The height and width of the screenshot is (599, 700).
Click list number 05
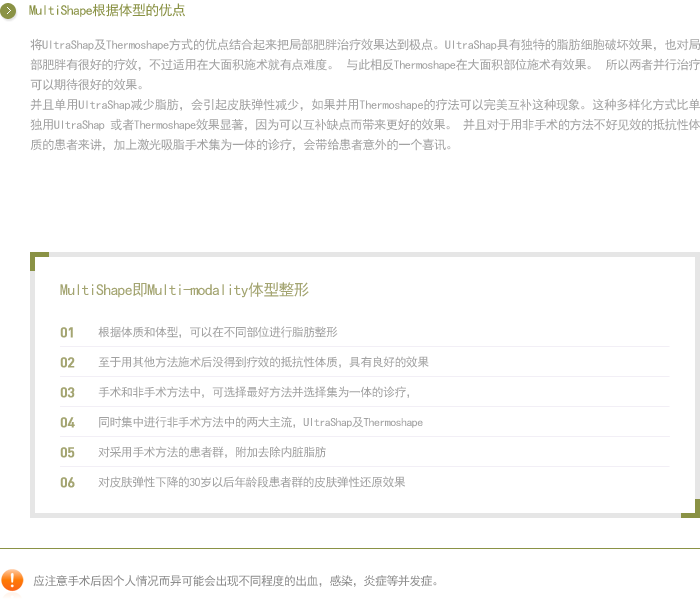point(67,452)
